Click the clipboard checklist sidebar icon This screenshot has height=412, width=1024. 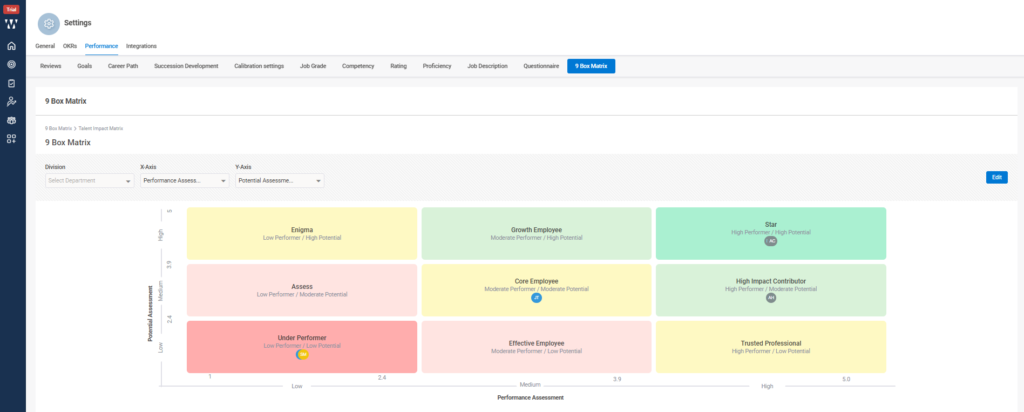pos(11,83)
